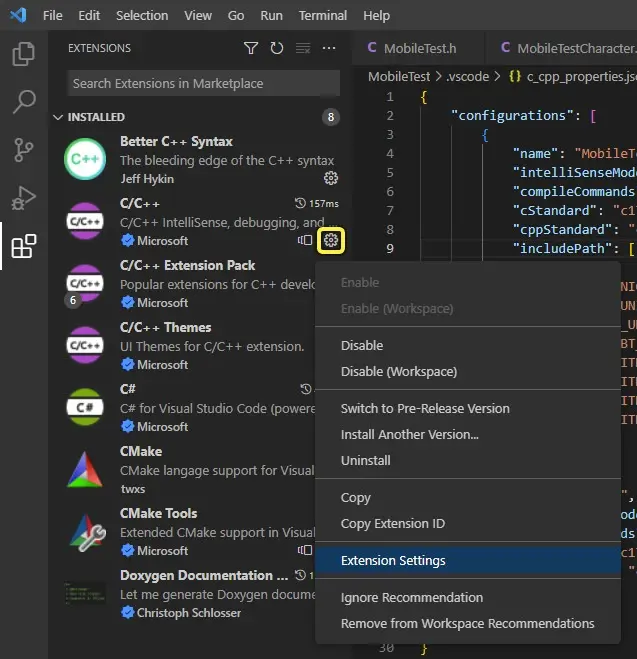Open the Terminal menu
Viewport: 637px width, 659px height.
coord(323,16)
